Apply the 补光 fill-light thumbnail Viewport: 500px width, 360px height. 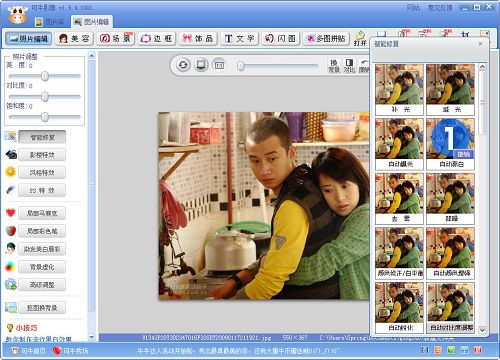click(399, 89)
